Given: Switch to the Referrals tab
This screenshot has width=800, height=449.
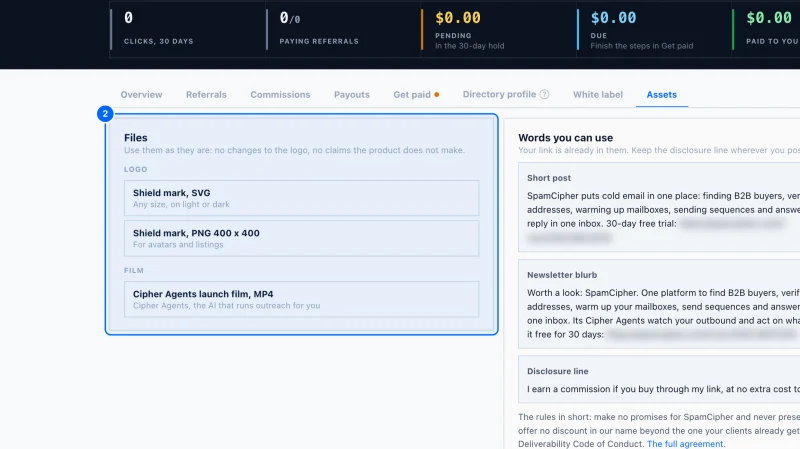Looking at the screenshot, I should tap(206, 94).
